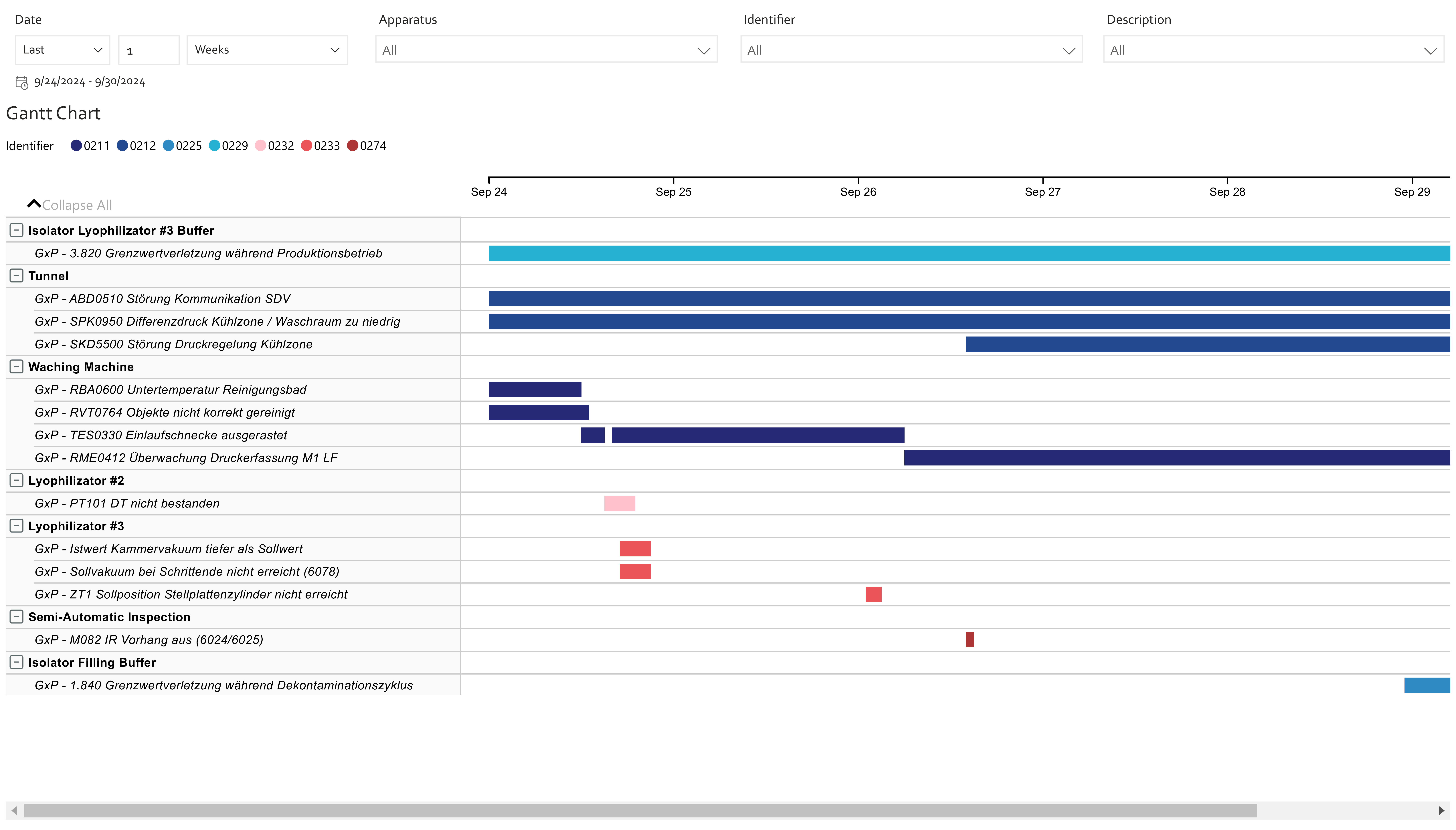1456x830 pixels.
Task: Collapse Isolator Lyophilizator #3 Buffer group
Action: (x=17, y=230)
